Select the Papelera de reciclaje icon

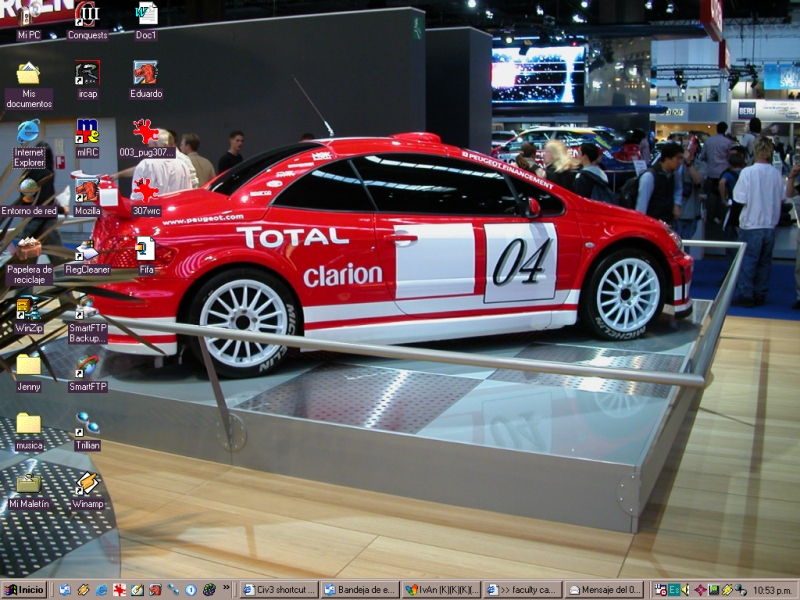pos(28,250)
